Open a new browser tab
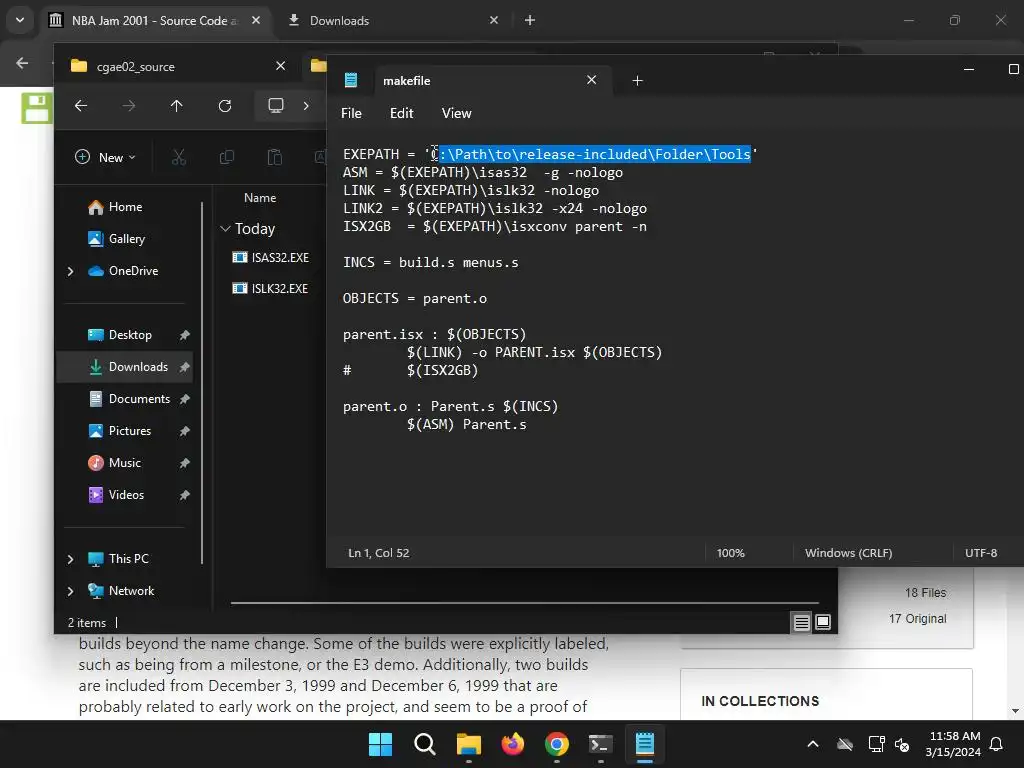Image resolution: width=1024 pixels, height=768 pixels. [x=530, y=20]
